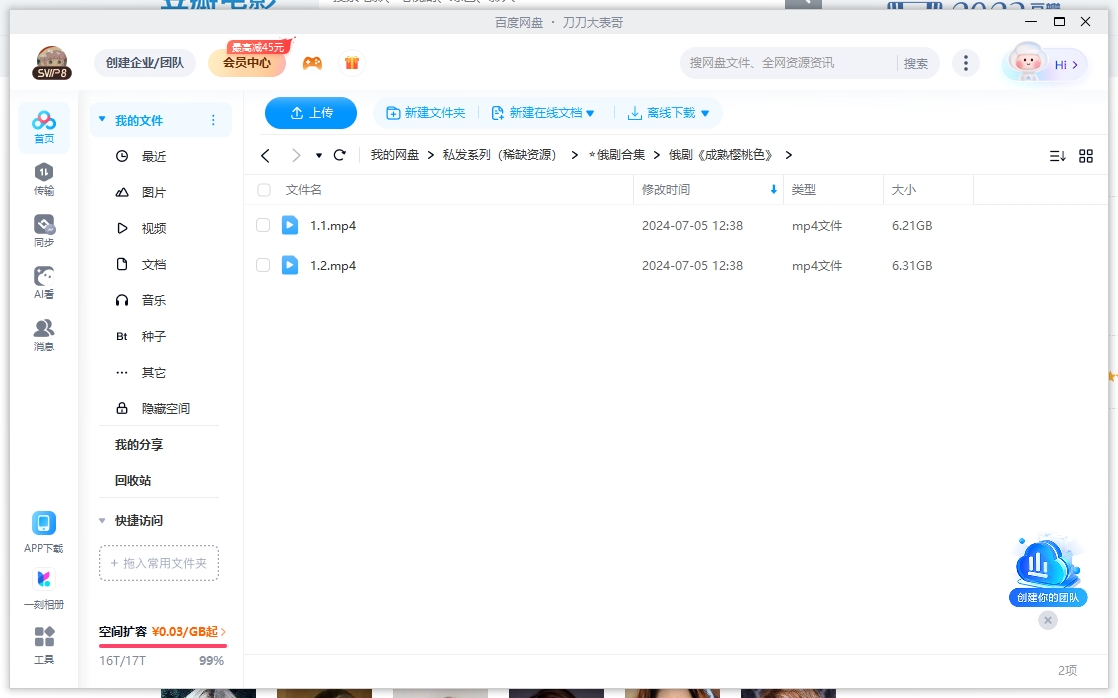The height and width of the screenshot is (698, 1118).
Task: Collapse the 我的文件 section
Action: pyautogui.click(x=101, y=118)
